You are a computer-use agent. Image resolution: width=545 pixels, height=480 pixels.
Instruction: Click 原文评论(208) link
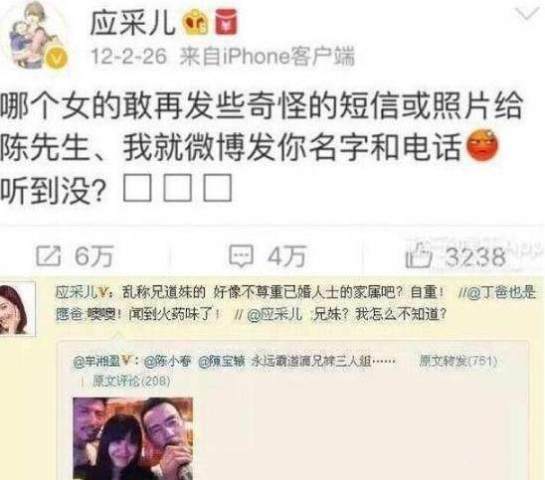(x=131, y=381)
